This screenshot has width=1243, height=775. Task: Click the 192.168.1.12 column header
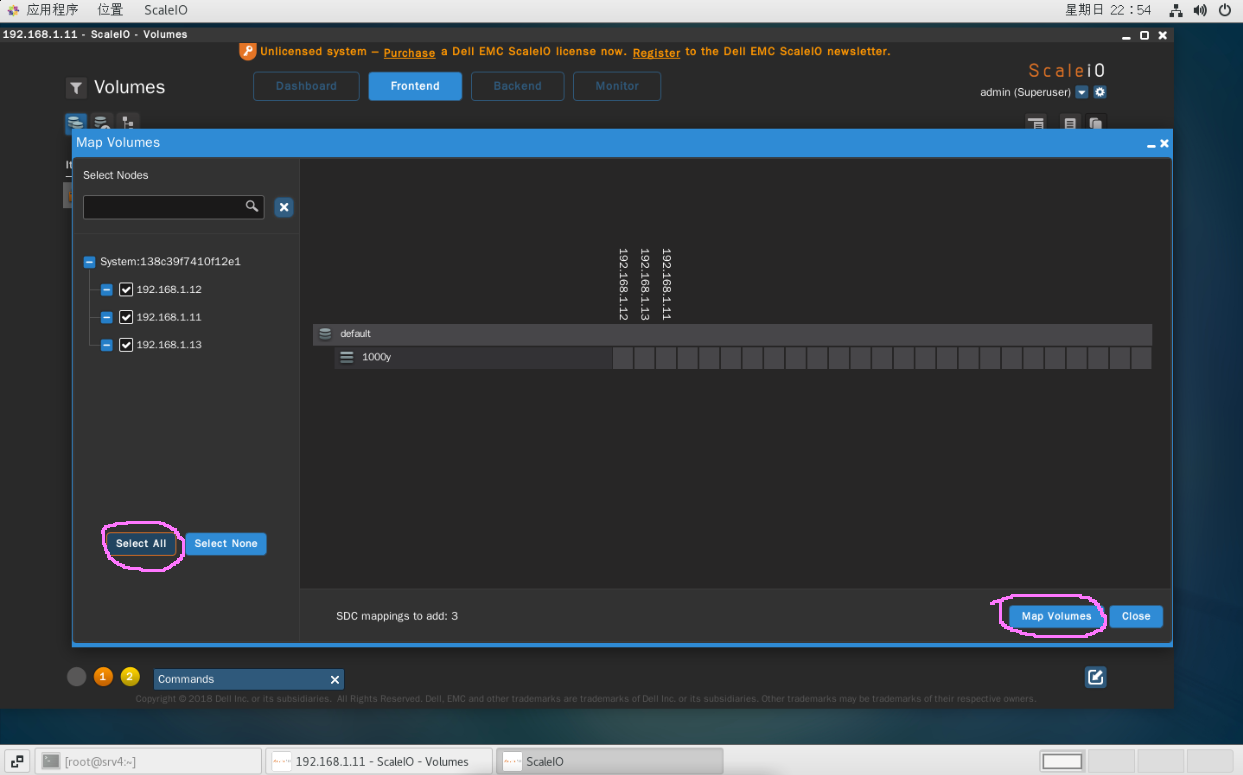(623, 284)
